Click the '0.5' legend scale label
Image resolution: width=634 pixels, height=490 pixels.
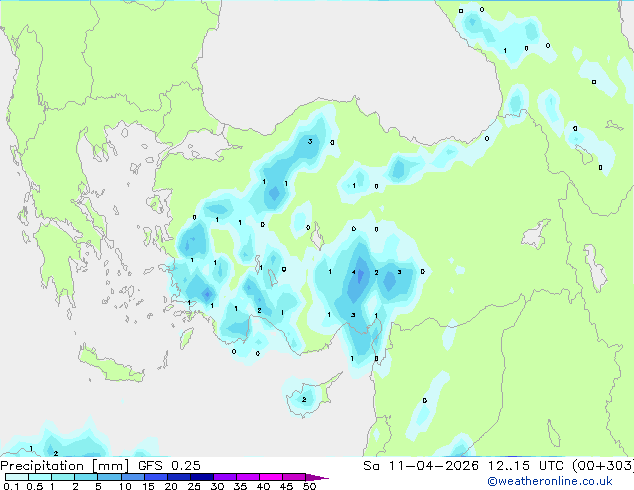(35, 486)
